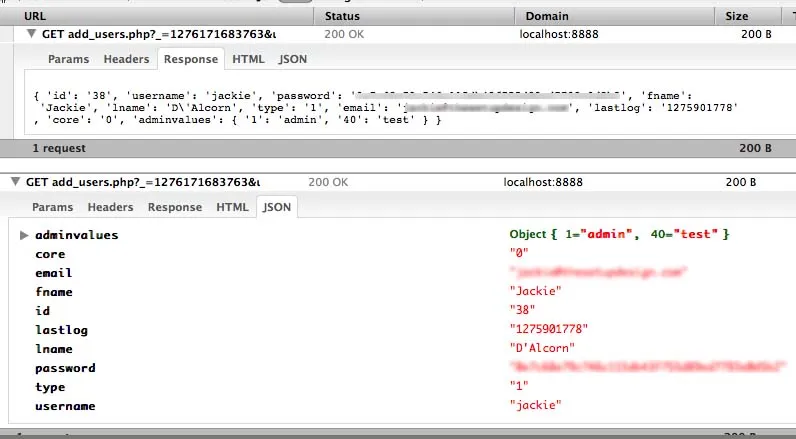Select the id key
This screenshot has height=439, width=796.
click(x=43, y=311)
